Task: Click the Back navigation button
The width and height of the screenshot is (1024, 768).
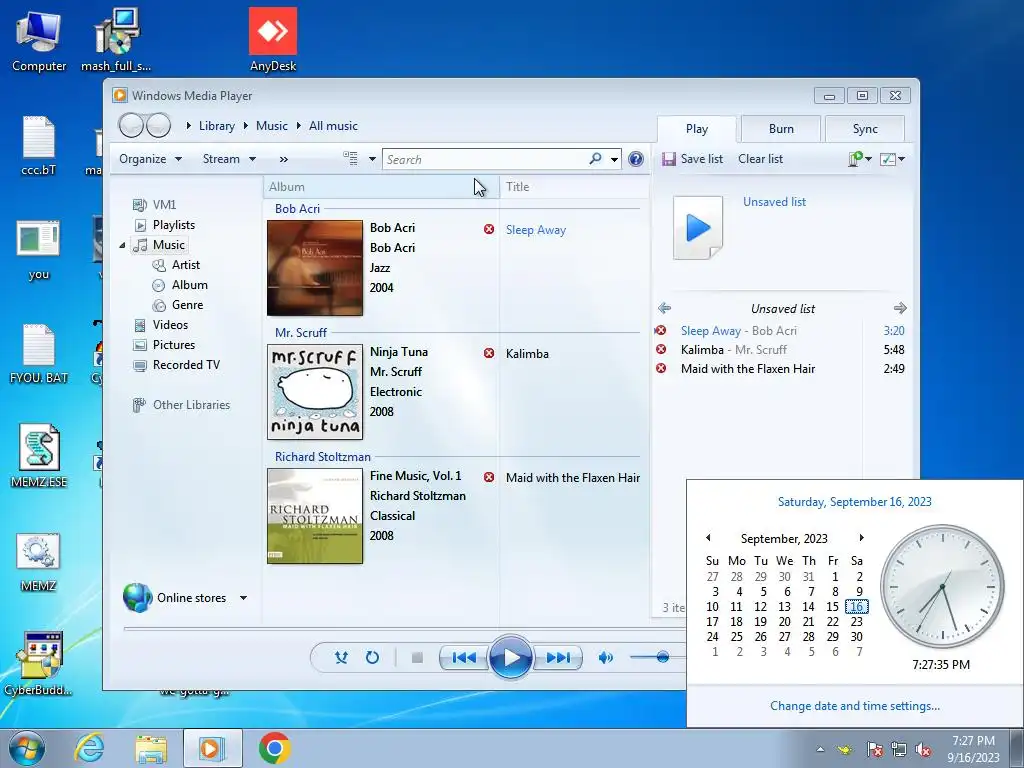Action: coord(131,125)
